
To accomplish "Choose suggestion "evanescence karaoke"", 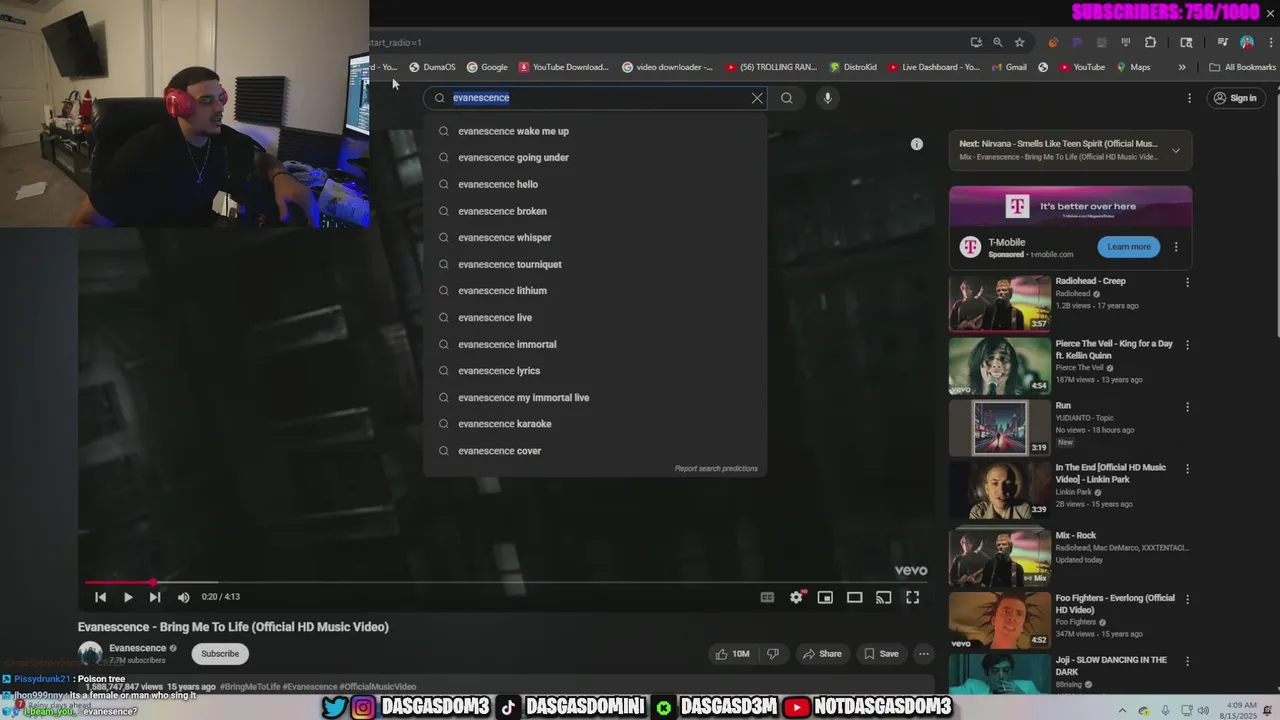I will (x=595, y=424).
